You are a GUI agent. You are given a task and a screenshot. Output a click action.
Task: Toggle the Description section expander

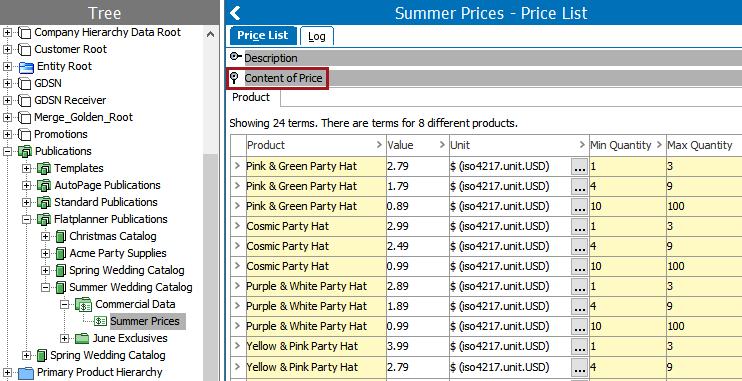(x=235, y=58)
